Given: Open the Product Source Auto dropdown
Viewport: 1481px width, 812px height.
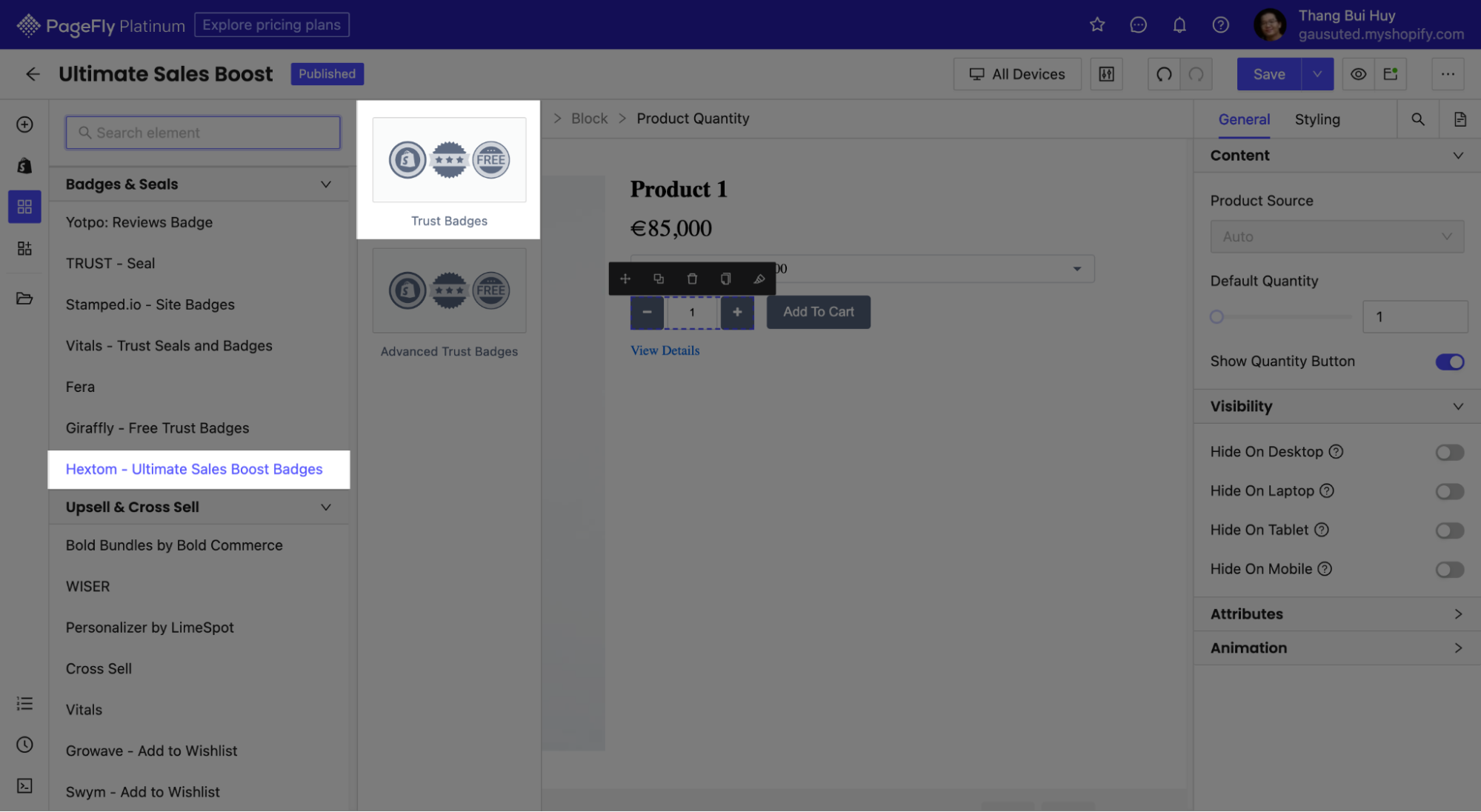Looking at the screenshot, I should point(1337,236).
